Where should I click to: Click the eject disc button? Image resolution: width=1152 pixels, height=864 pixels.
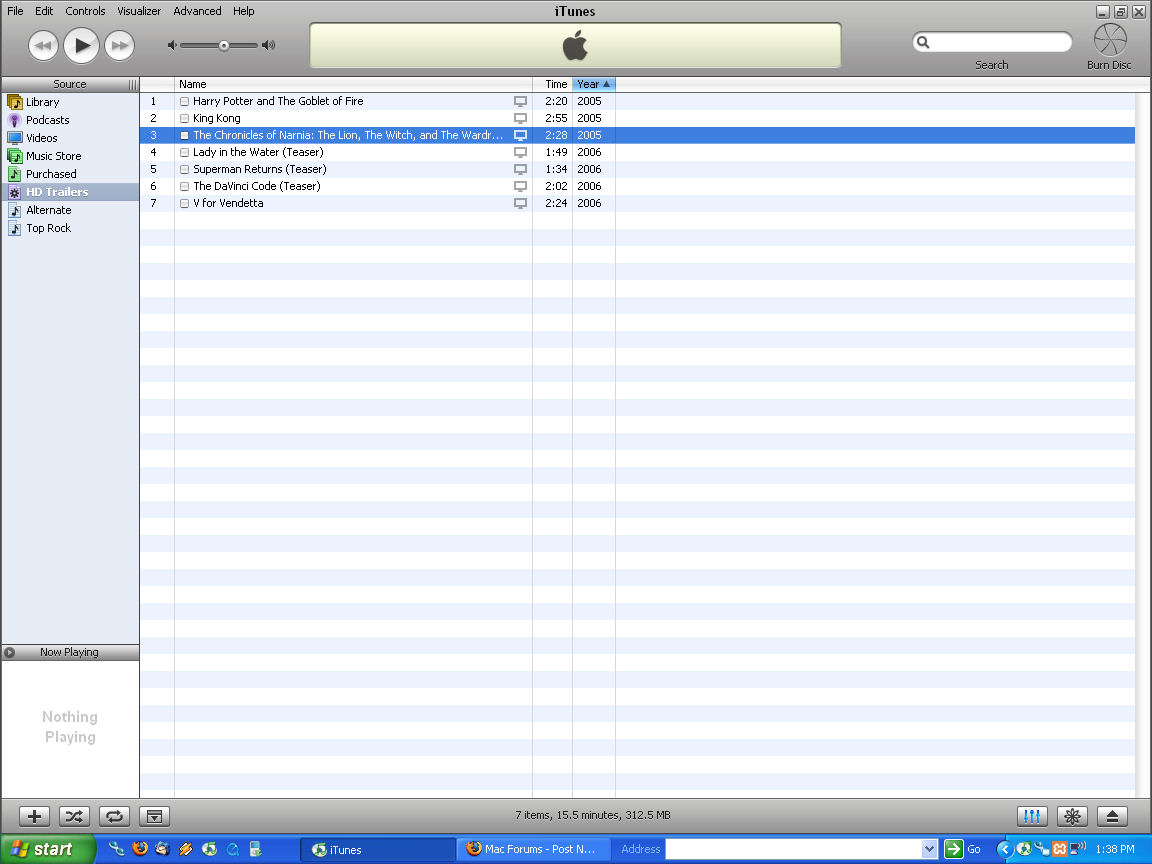point(1112,816)
